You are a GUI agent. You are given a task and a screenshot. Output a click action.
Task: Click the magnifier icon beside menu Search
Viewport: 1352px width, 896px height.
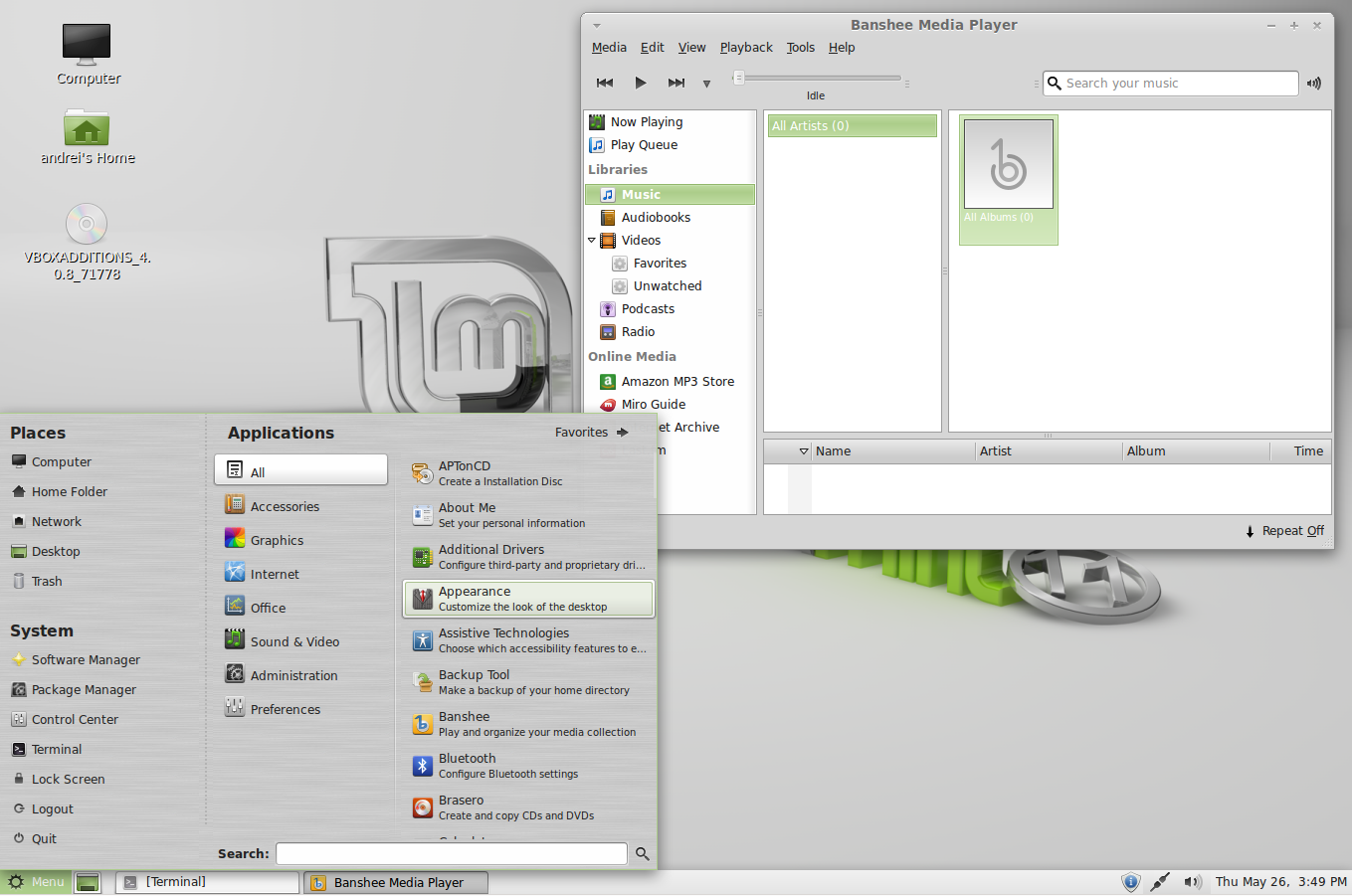643,853
